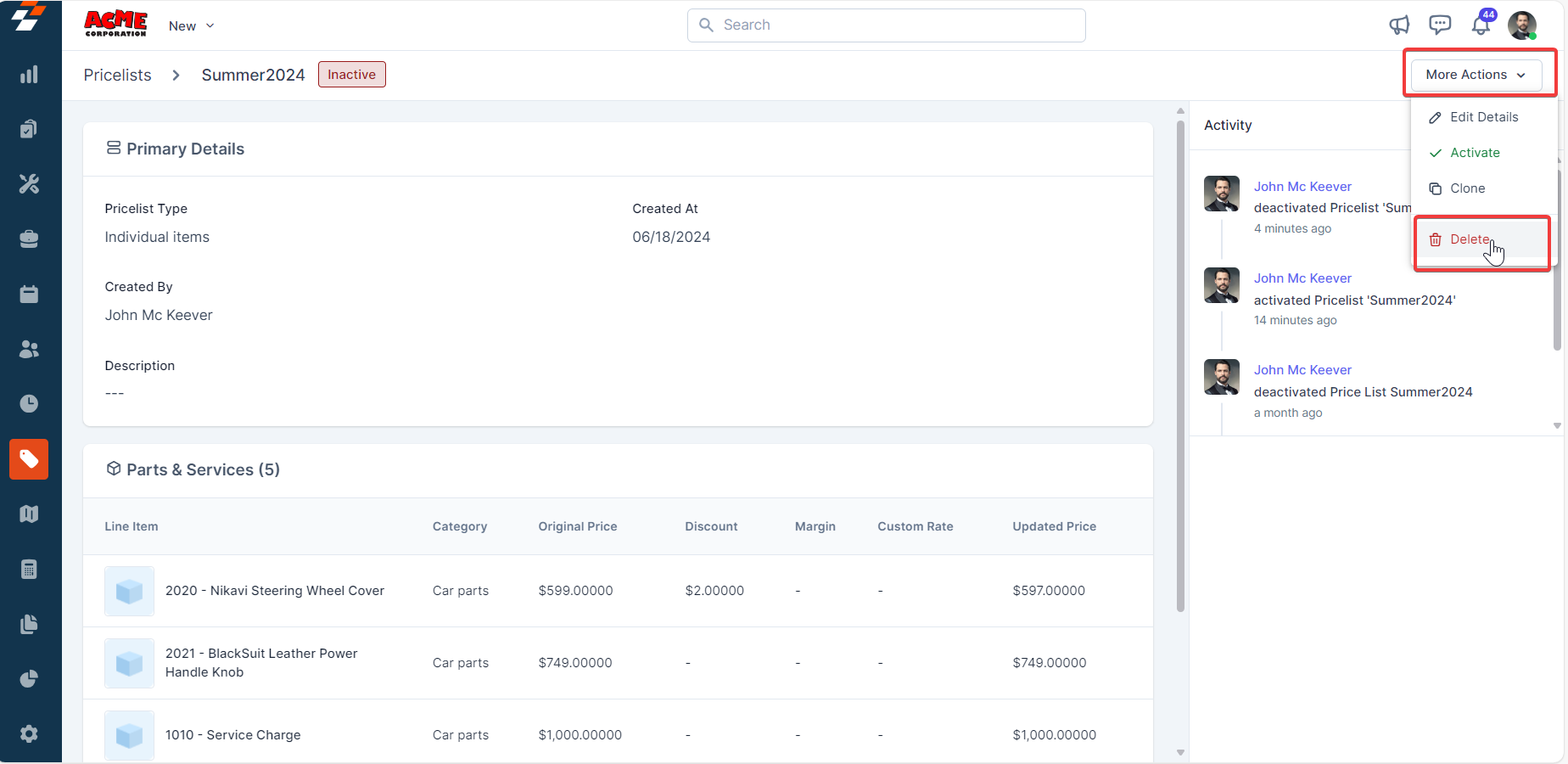Viewport: 1568px width, 764px height.
Task: Open the user profile avatar menu
Action: [x=1521, y=25]
